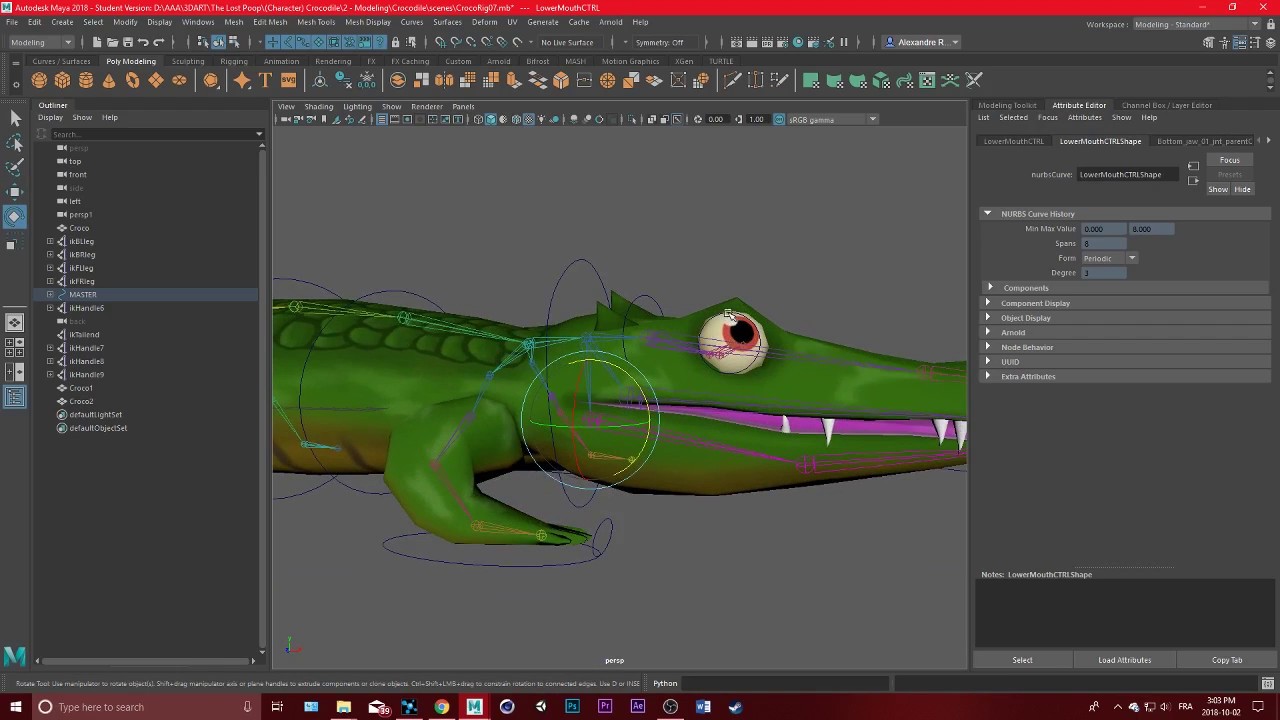This screenshot has height=720, width=1280.
Task: Switch to the Rigging shelf tab
Action: [x=234, y=61]
